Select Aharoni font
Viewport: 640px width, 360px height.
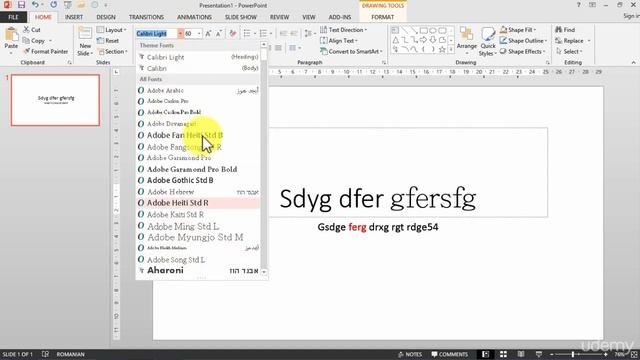(x=198, y=270)
